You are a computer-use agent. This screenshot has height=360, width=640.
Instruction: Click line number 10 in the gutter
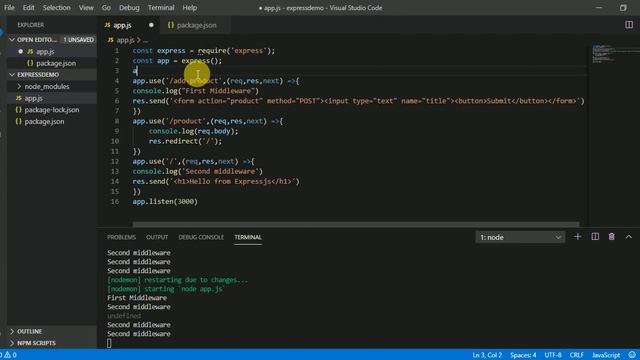click(115, 141)
